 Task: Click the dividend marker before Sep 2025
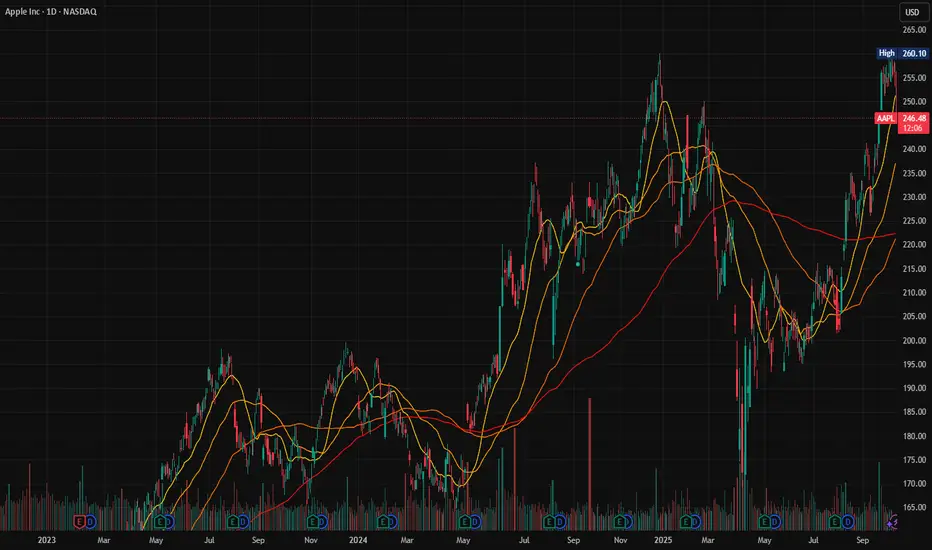click(848, 522)
